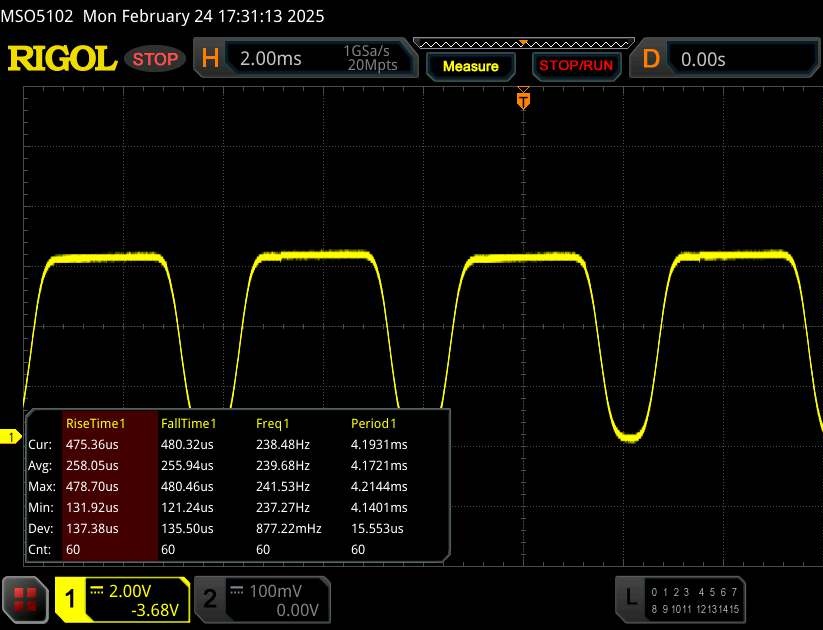
Task: Click the Cnt row label
Action: pos(39,550)
